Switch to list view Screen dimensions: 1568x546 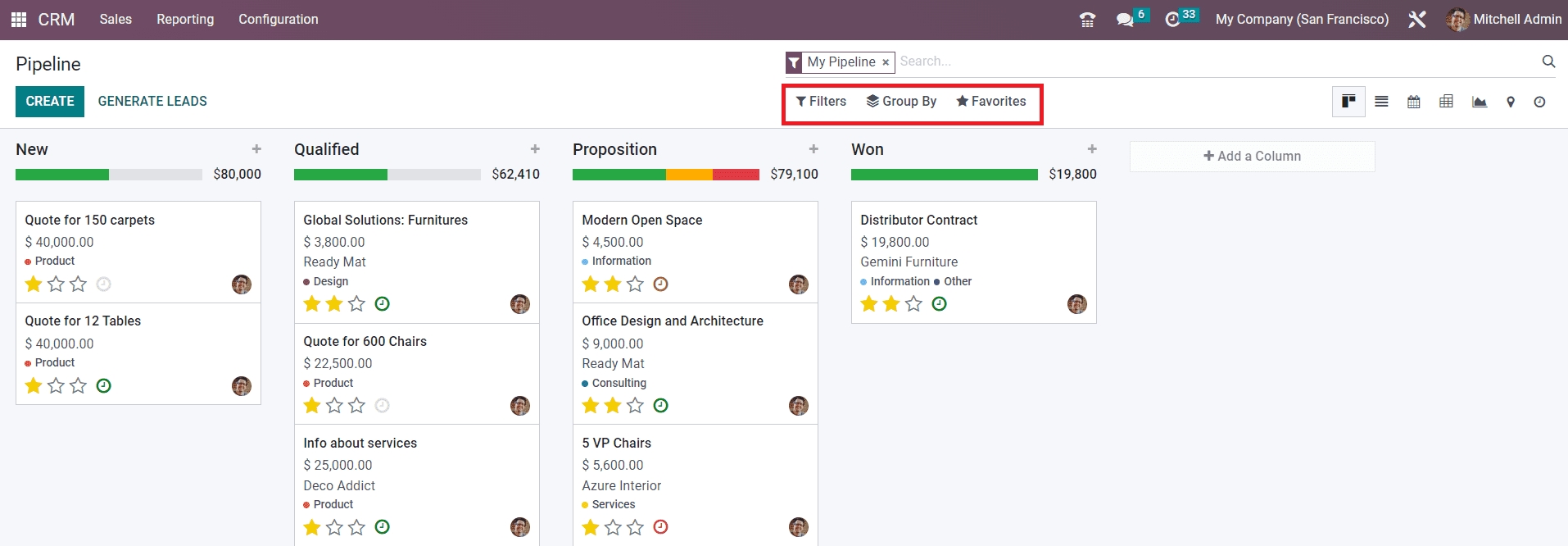coord(1381,102)
